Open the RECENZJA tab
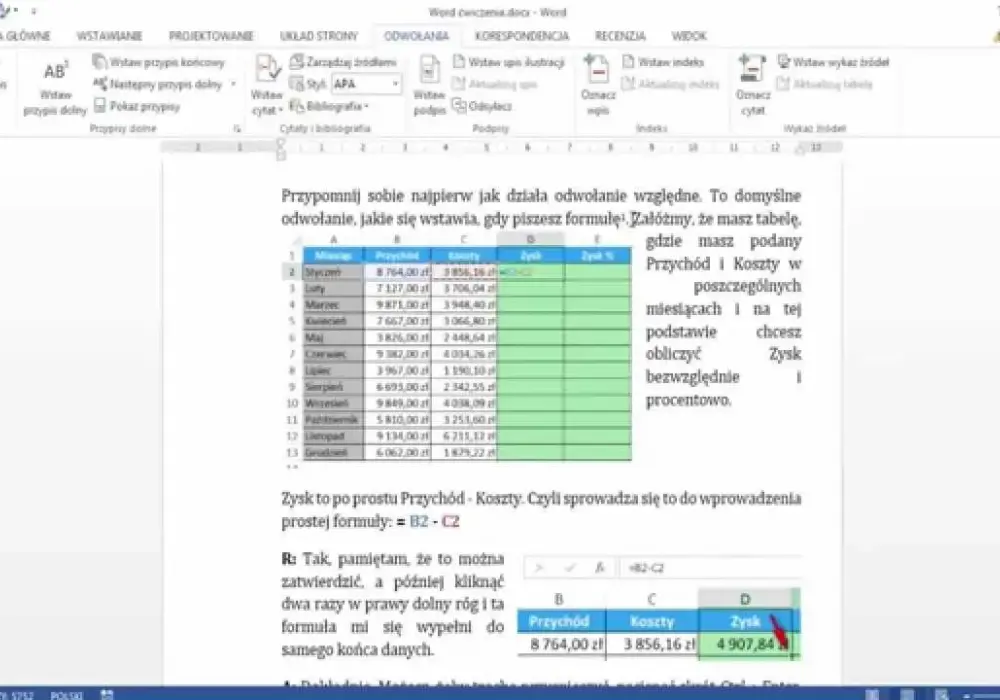The image size is (1000, 700). 620,36
